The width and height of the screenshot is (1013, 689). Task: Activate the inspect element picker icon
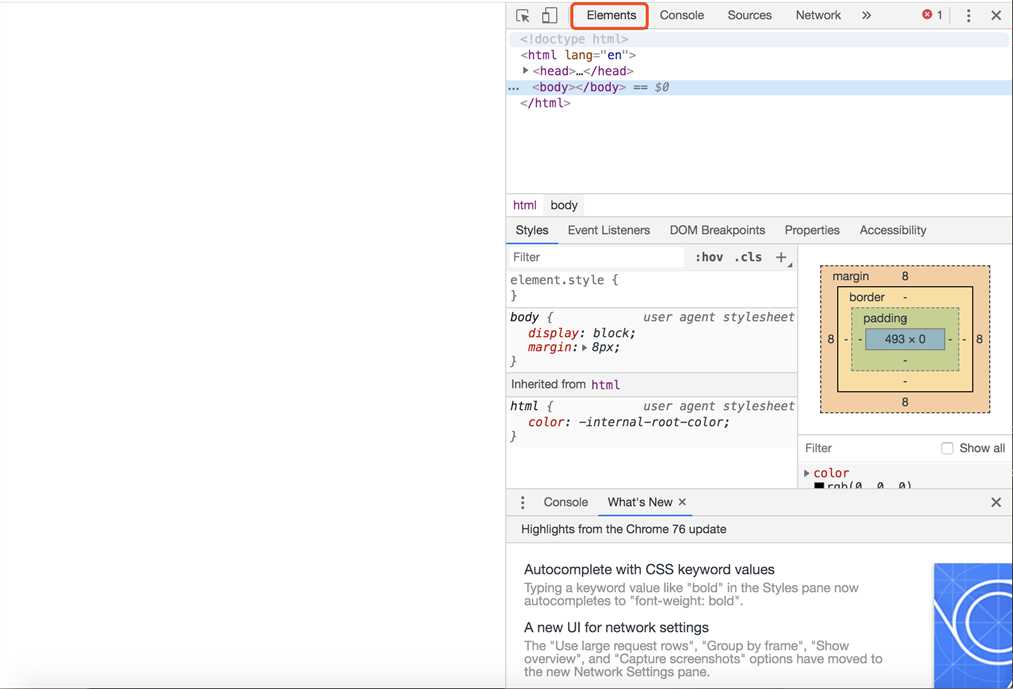click(x=523, y=16)
